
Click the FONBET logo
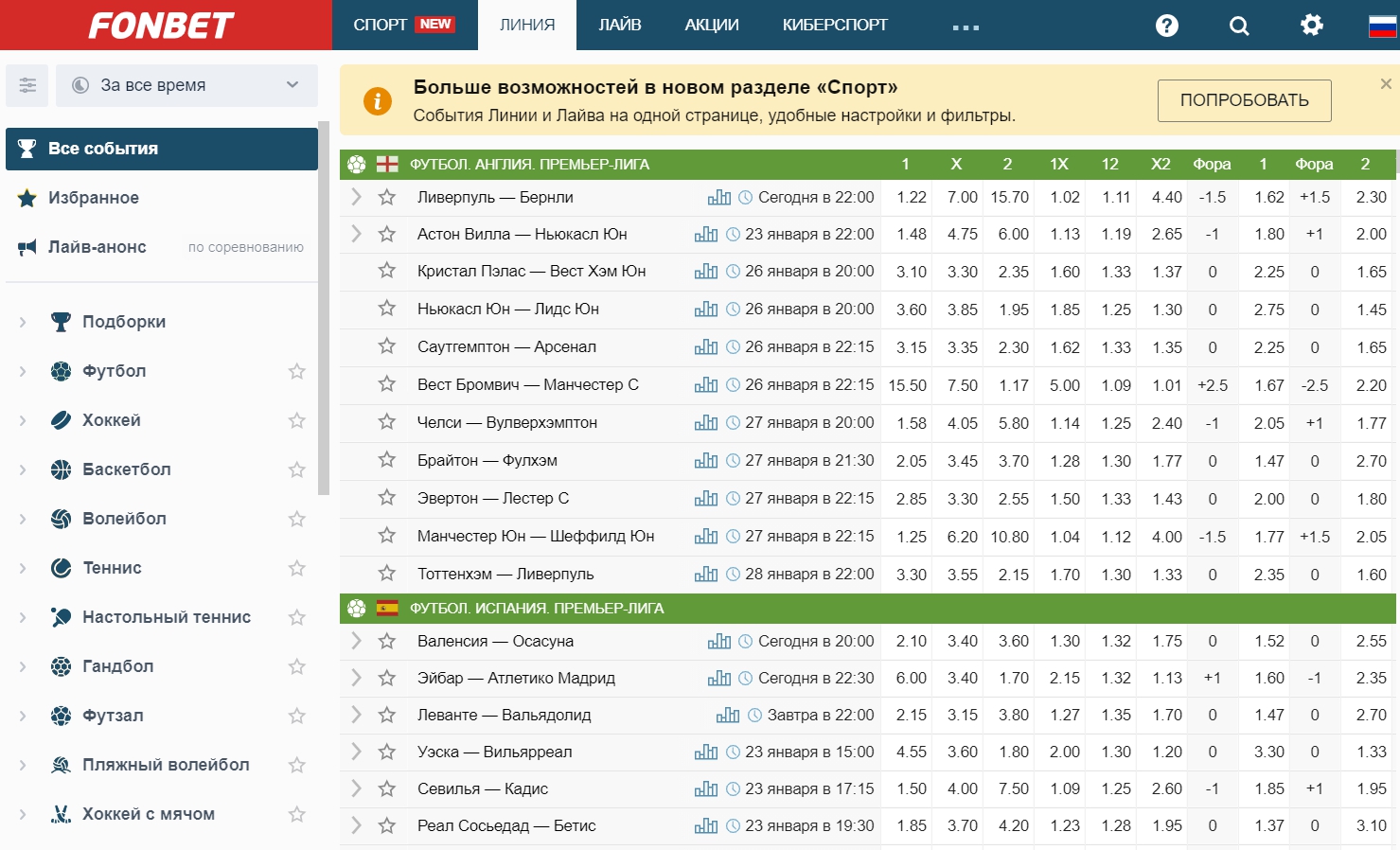click(x=162, y=26)
